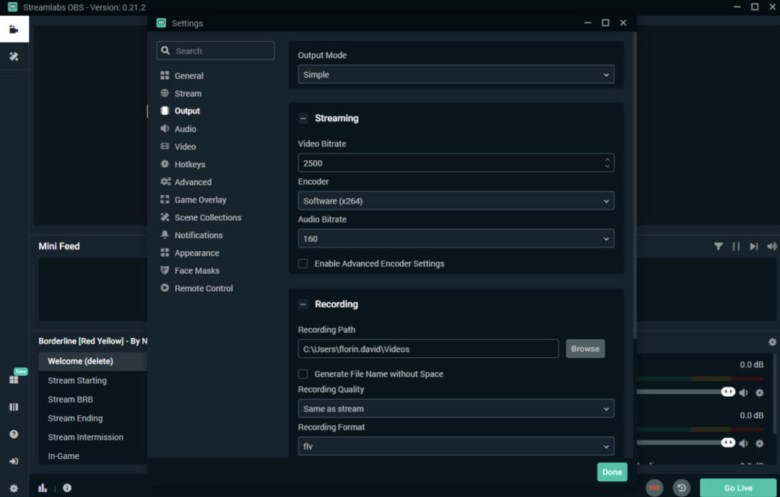Click the login arrow icon in sidebar
This screenshot has width=780, height=497.
point(14,461)
